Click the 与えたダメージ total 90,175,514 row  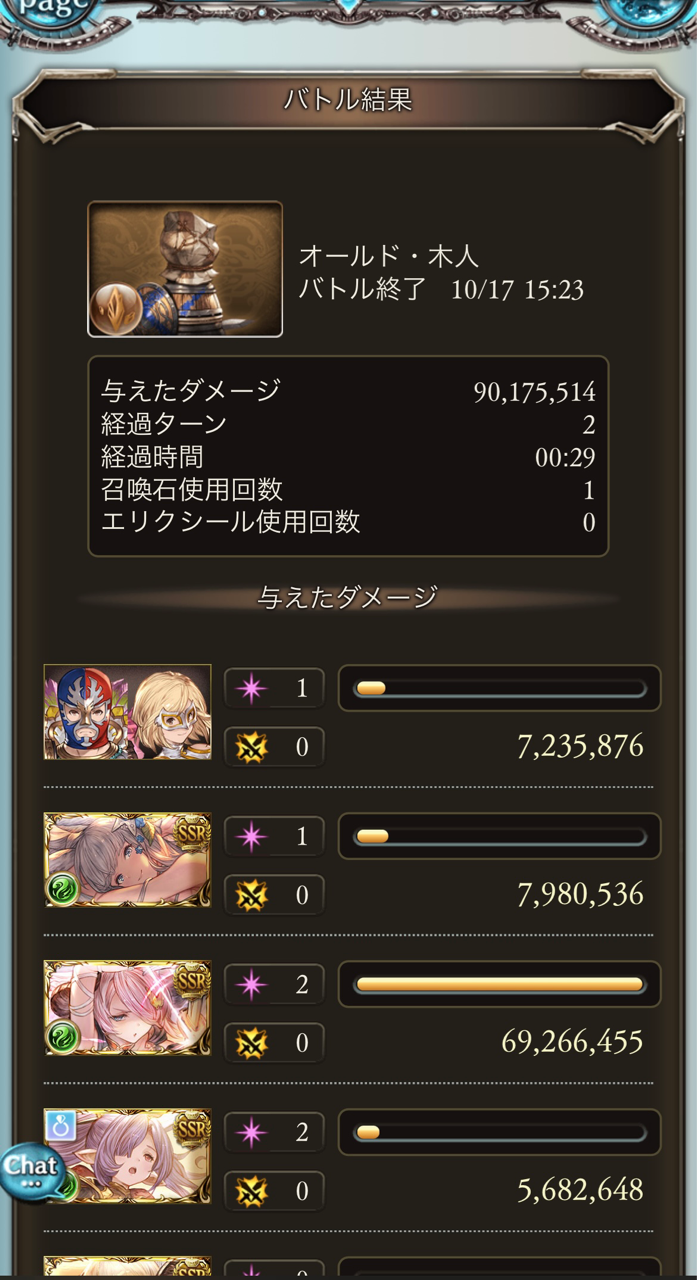click(348, 391)
